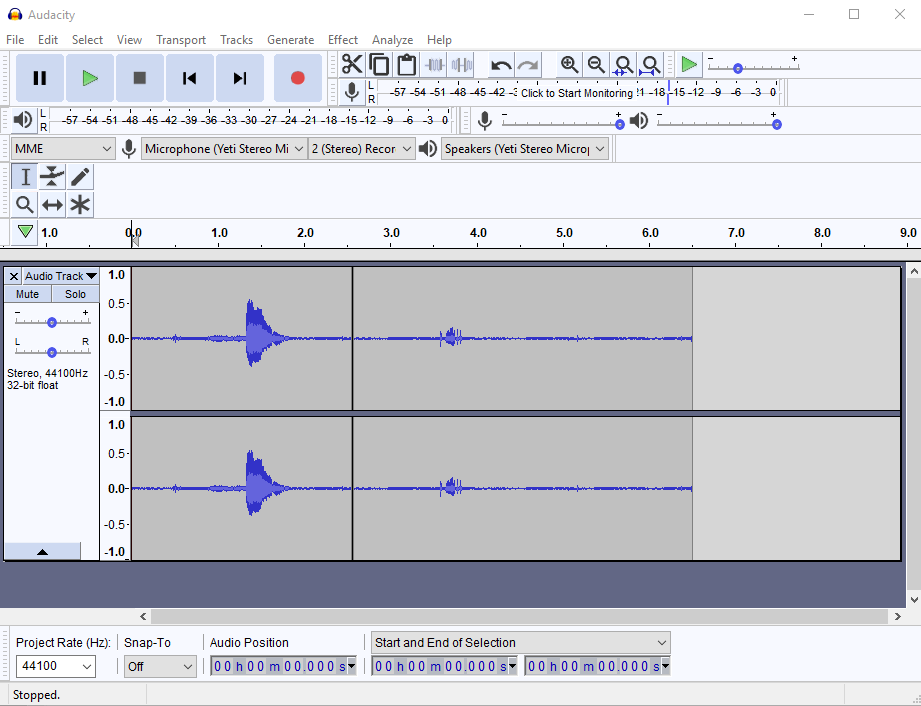Click the playback volume slider handle

(x=777, y=124)
